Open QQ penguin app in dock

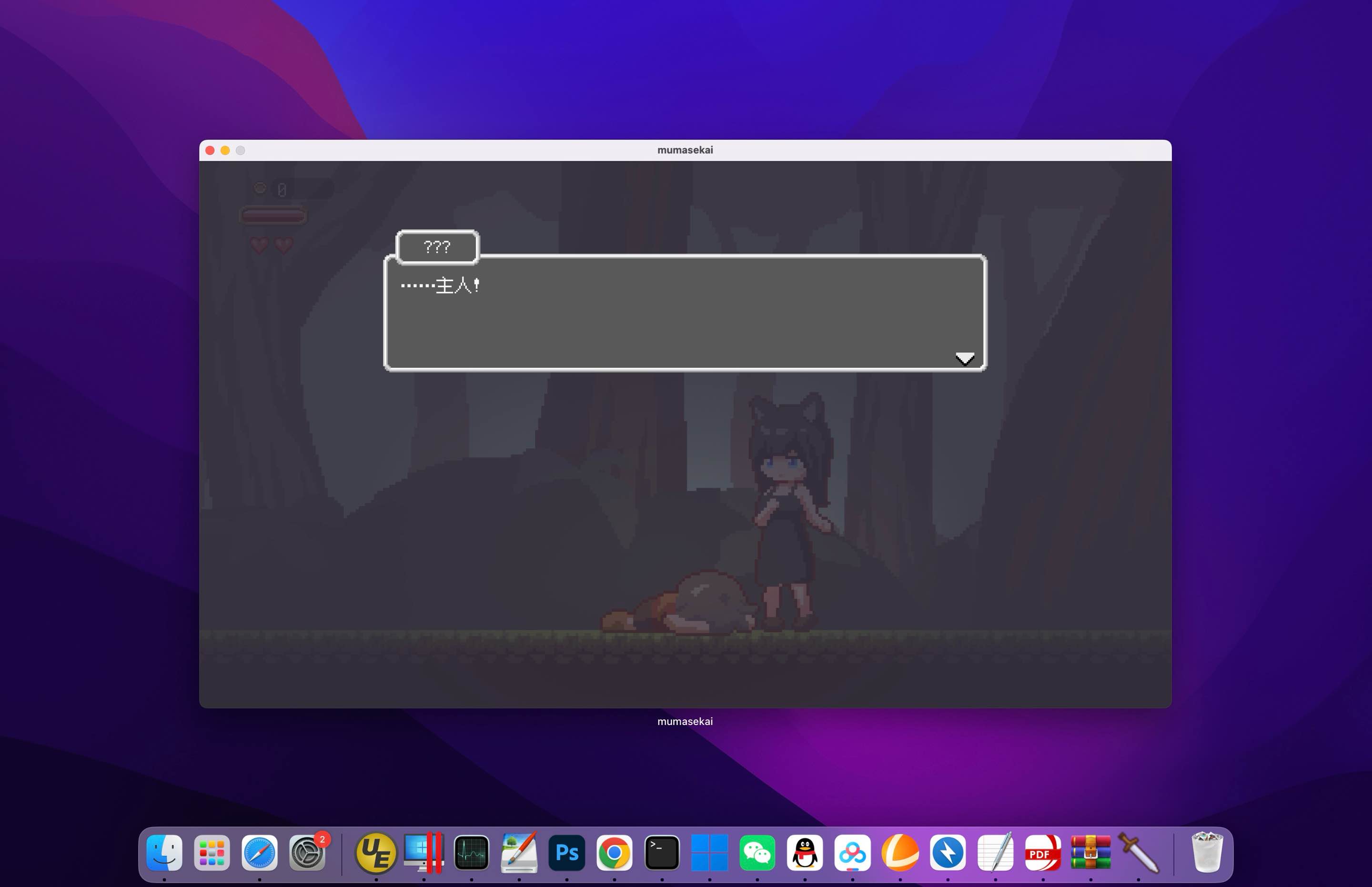coord(805,852)
